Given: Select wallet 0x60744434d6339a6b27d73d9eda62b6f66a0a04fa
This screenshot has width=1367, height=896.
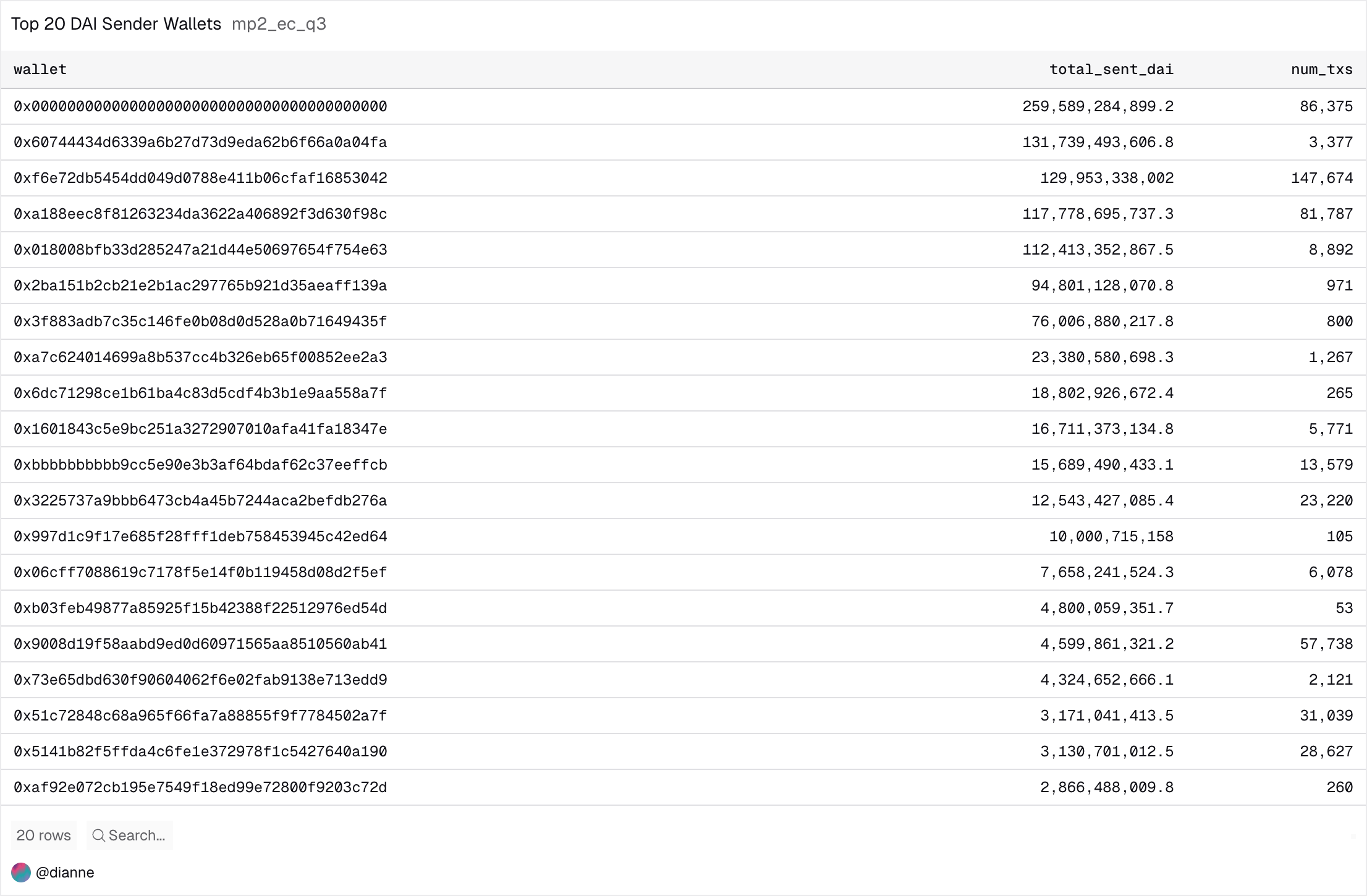Looking at the screenshot, I should click(200, 142).
